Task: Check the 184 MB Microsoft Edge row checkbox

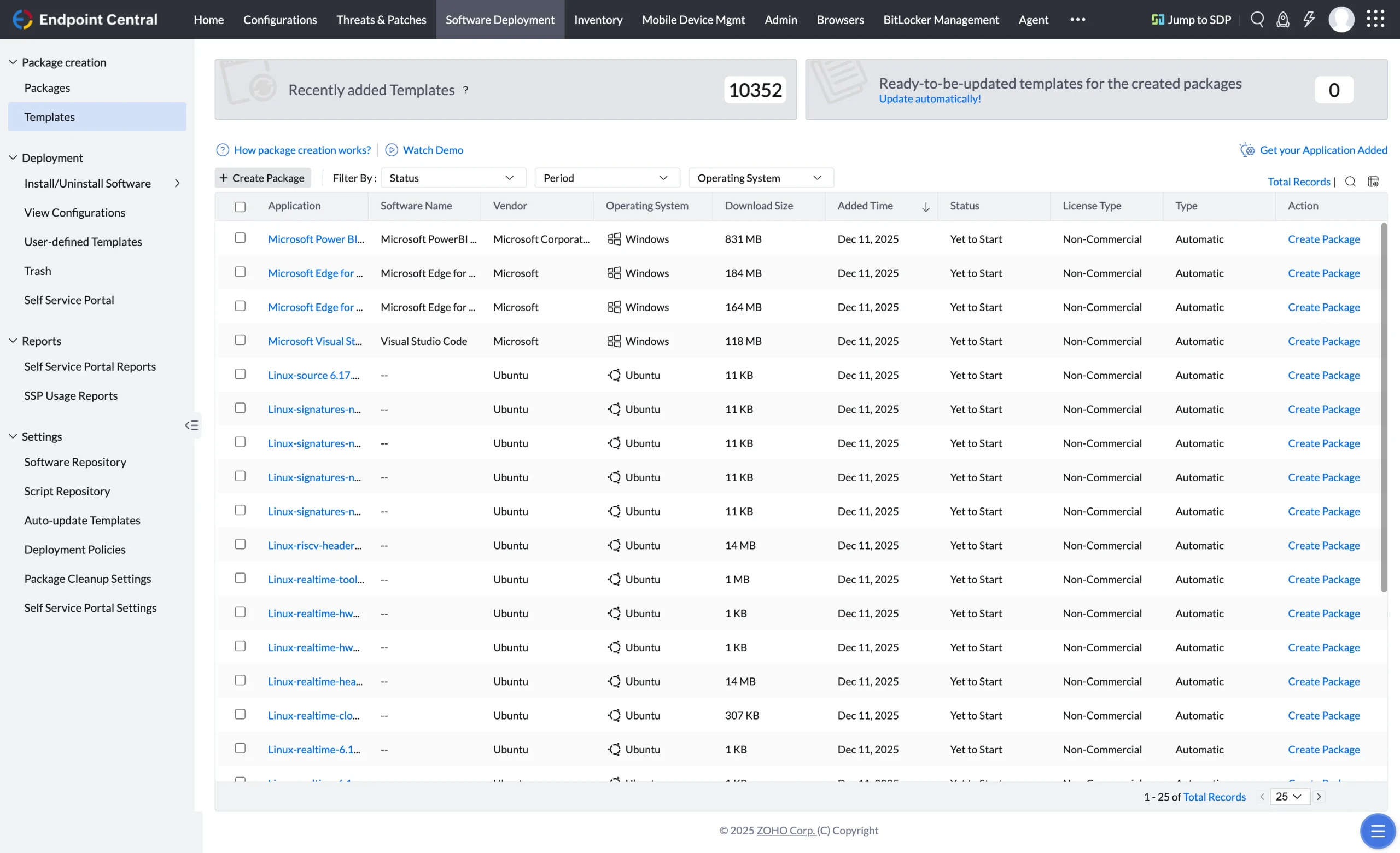Action: tap(240, 272)
